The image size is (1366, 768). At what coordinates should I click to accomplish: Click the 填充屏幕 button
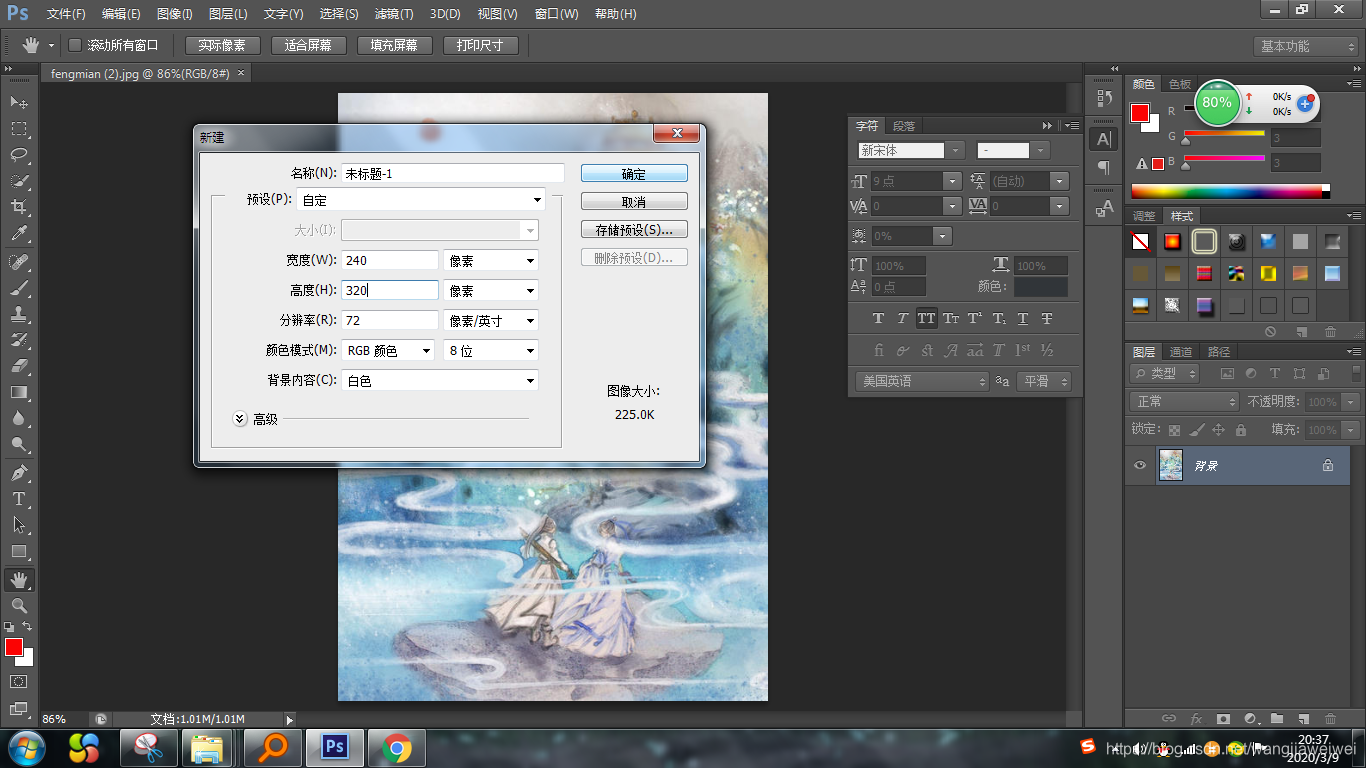394,45
